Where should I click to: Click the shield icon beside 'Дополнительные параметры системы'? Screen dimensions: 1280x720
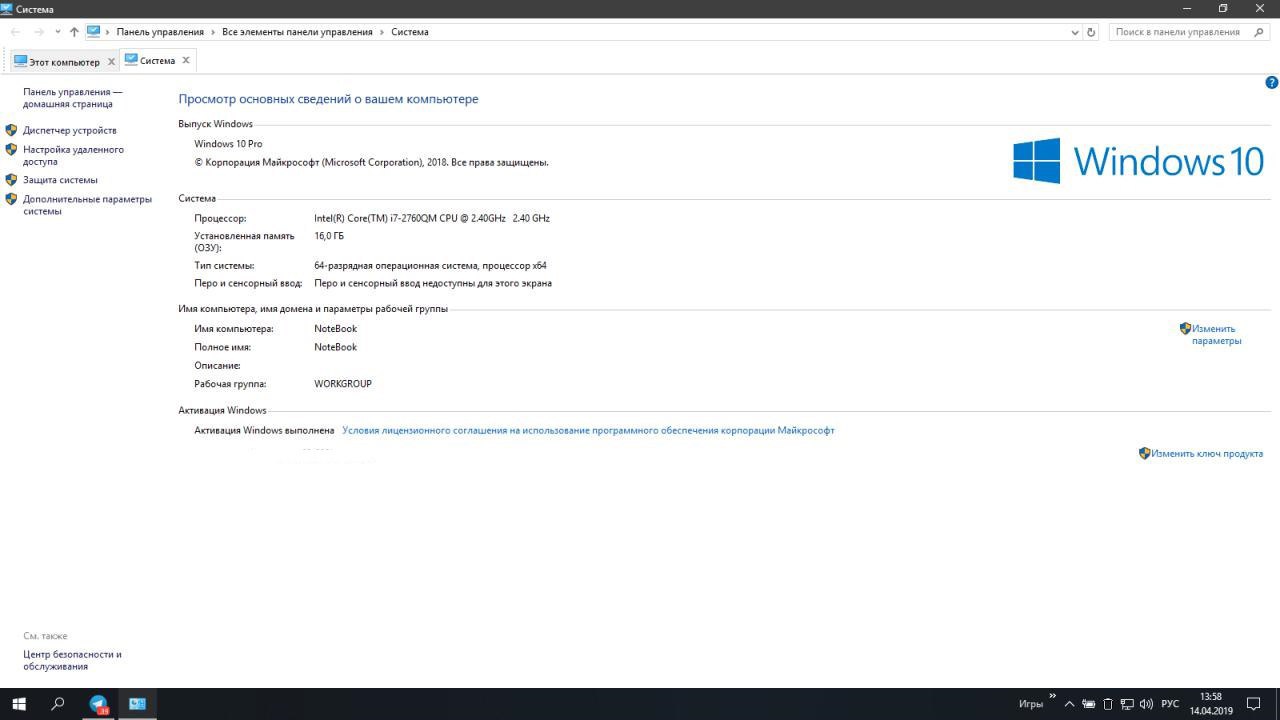[12, 199]
